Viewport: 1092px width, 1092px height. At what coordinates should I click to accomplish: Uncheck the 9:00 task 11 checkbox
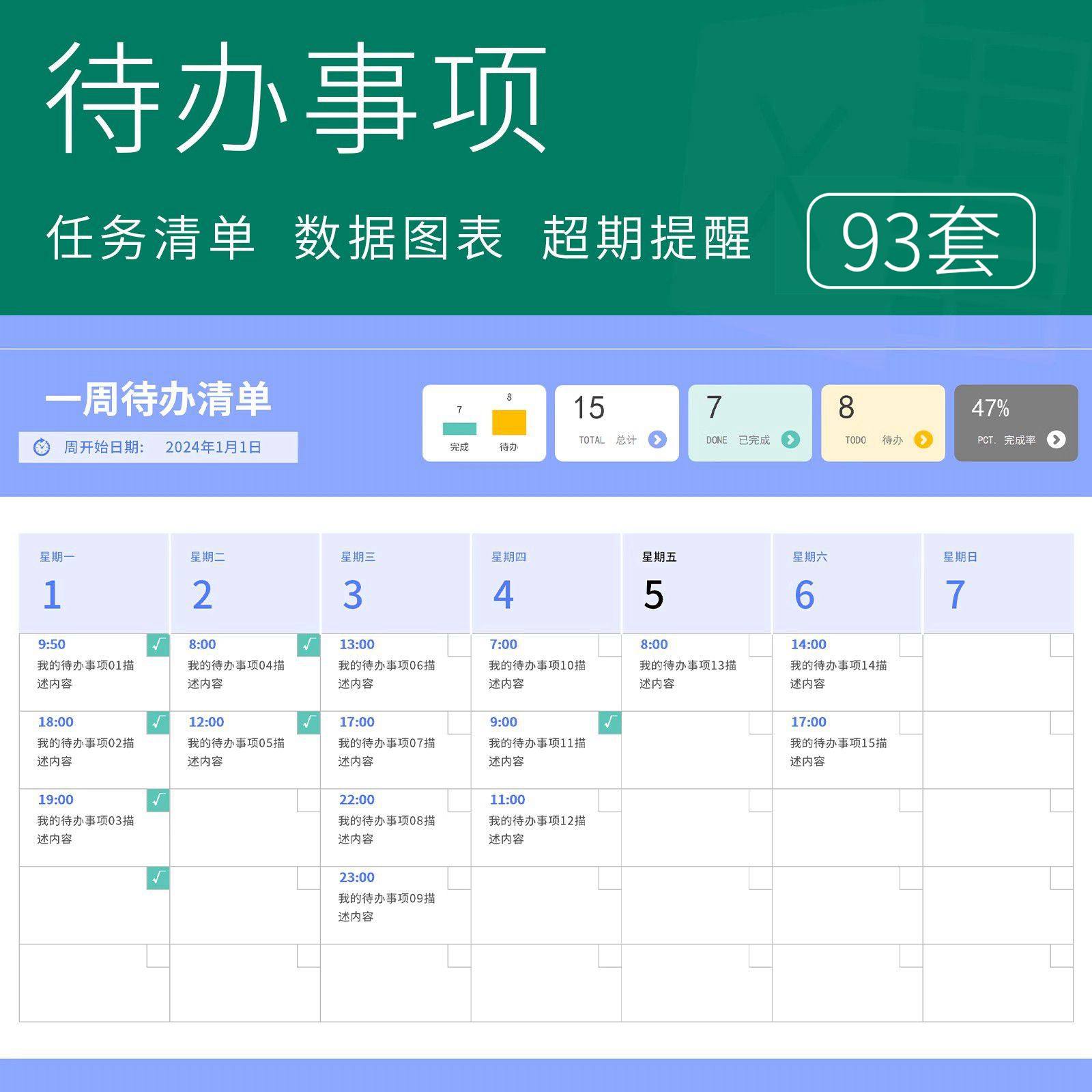609,723
